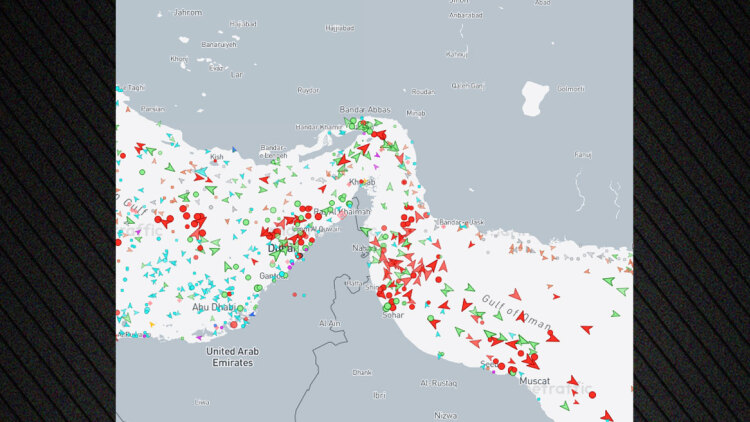Click the Dhank town label
750x422 pixels.
[x=362, y=372]
